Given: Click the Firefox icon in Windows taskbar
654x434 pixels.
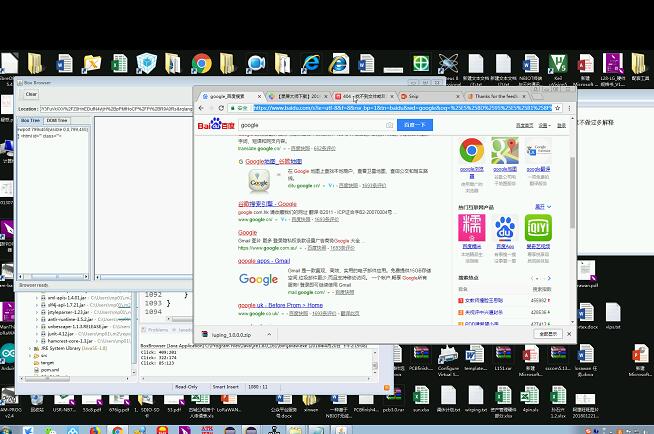Looking at the screenshot, I should [95, 430].
